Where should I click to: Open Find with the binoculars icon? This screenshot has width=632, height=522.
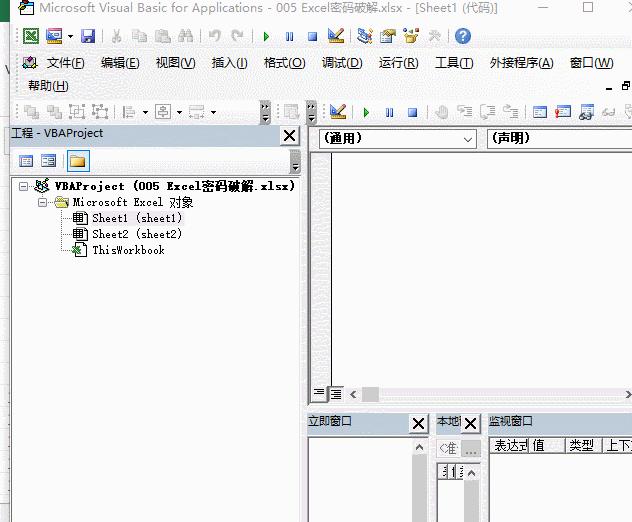click(x=185, y=36)
